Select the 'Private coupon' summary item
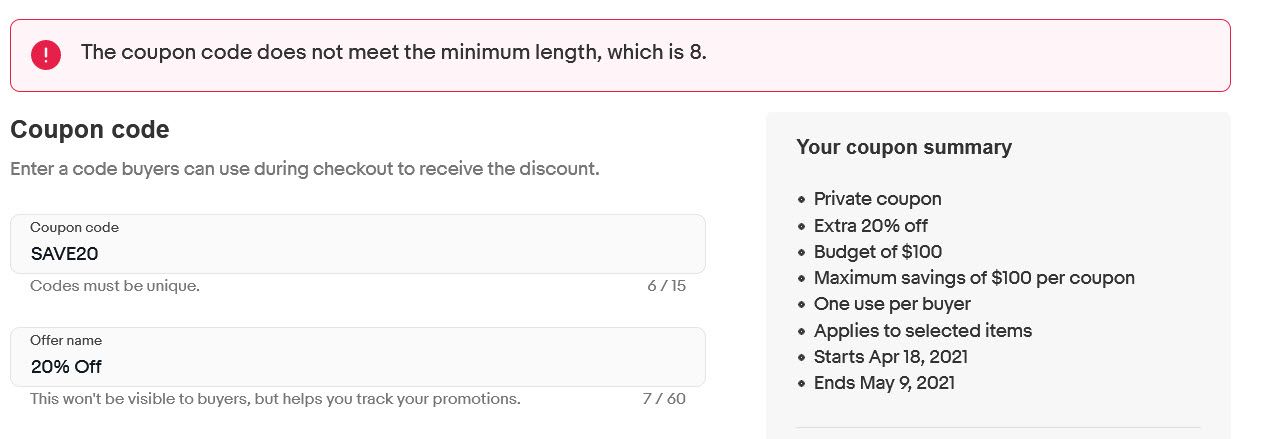The height and width of the screenshot is (439, 1261). (877, 199)
